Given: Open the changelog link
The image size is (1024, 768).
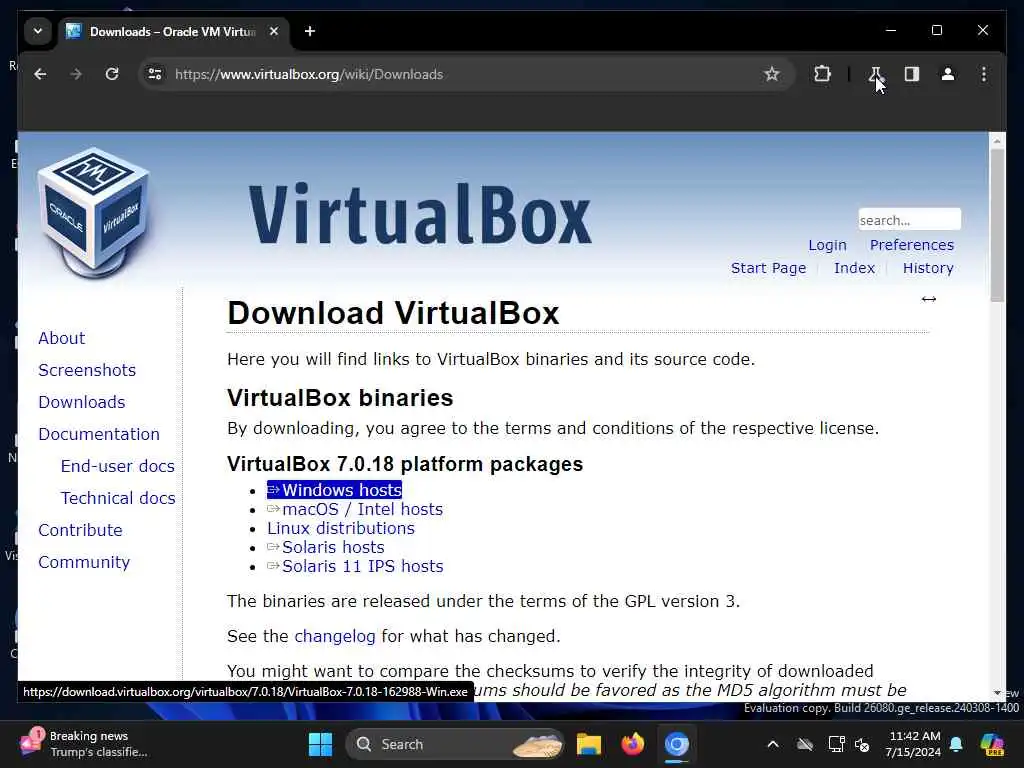Looking at the screenshot, I should pyautogui.click(x=335, y=637).
